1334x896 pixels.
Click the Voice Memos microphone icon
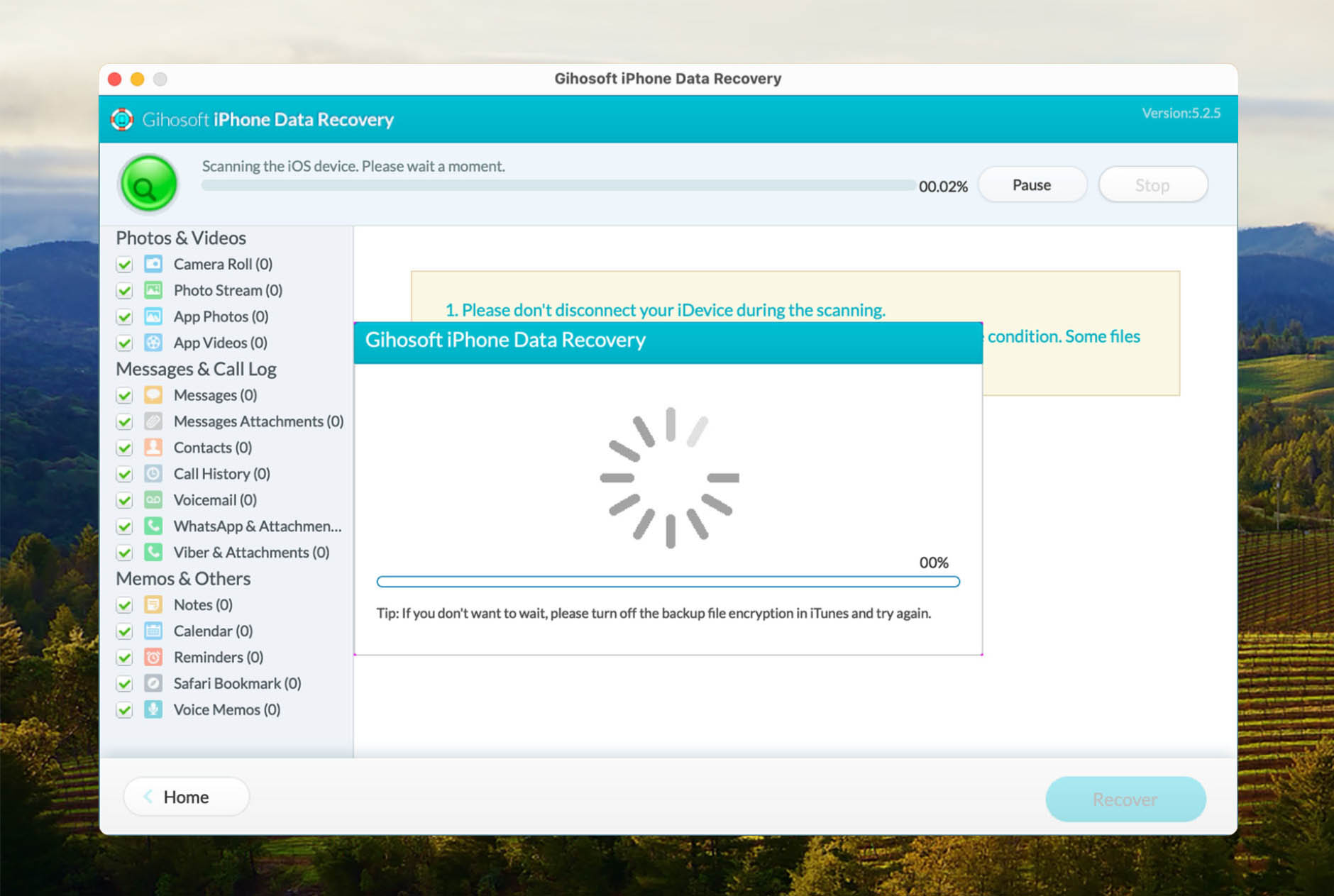(x=153, y=709)
